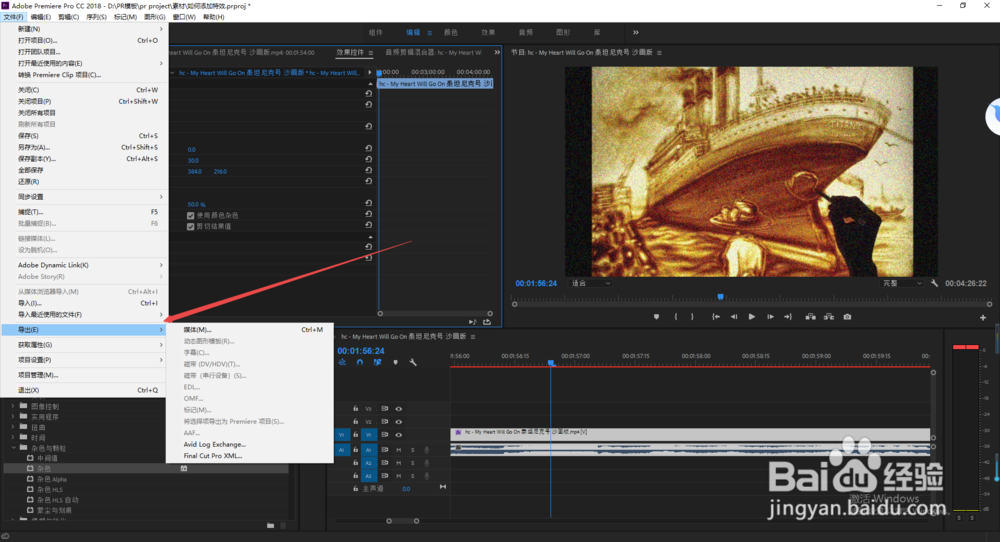
Task: Mute audio track A1
Action: [399, 450]
